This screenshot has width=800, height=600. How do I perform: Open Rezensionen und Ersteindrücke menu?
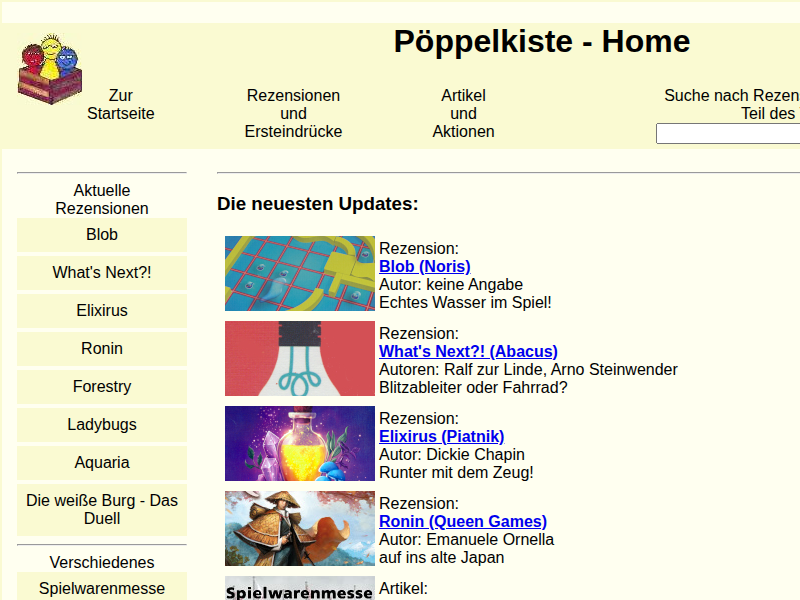[293, 113]
